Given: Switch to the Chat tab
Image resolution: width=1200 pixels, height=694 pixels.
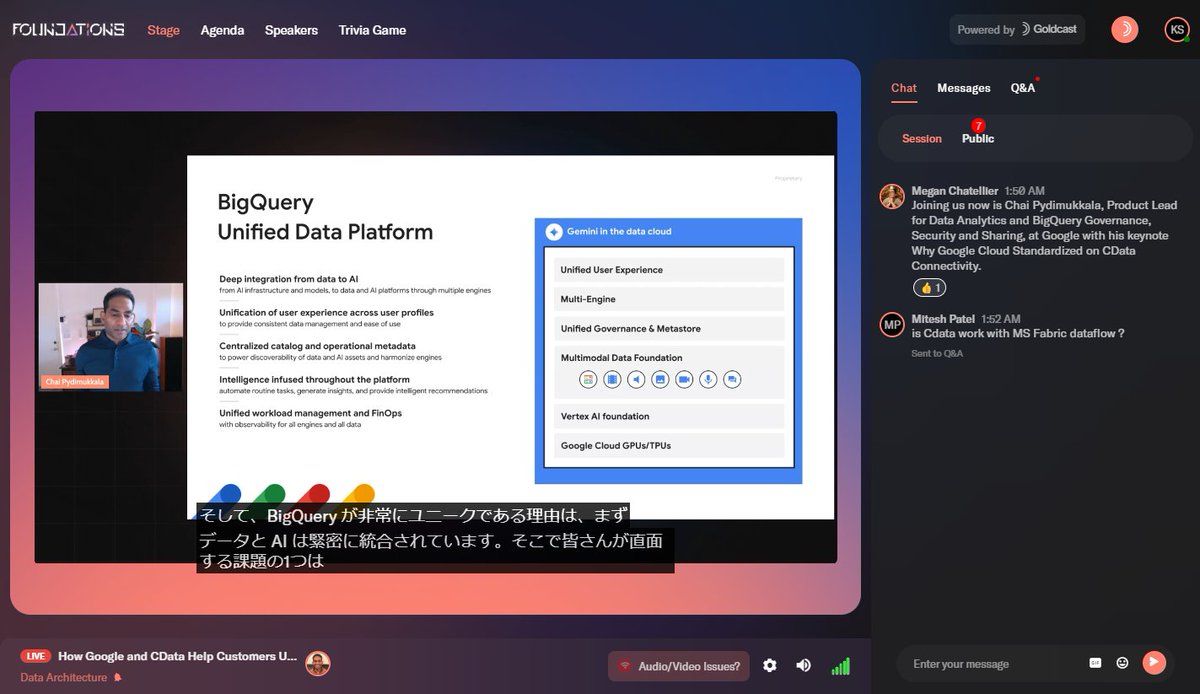Looking at the screenshot, I should coord(904,88).
